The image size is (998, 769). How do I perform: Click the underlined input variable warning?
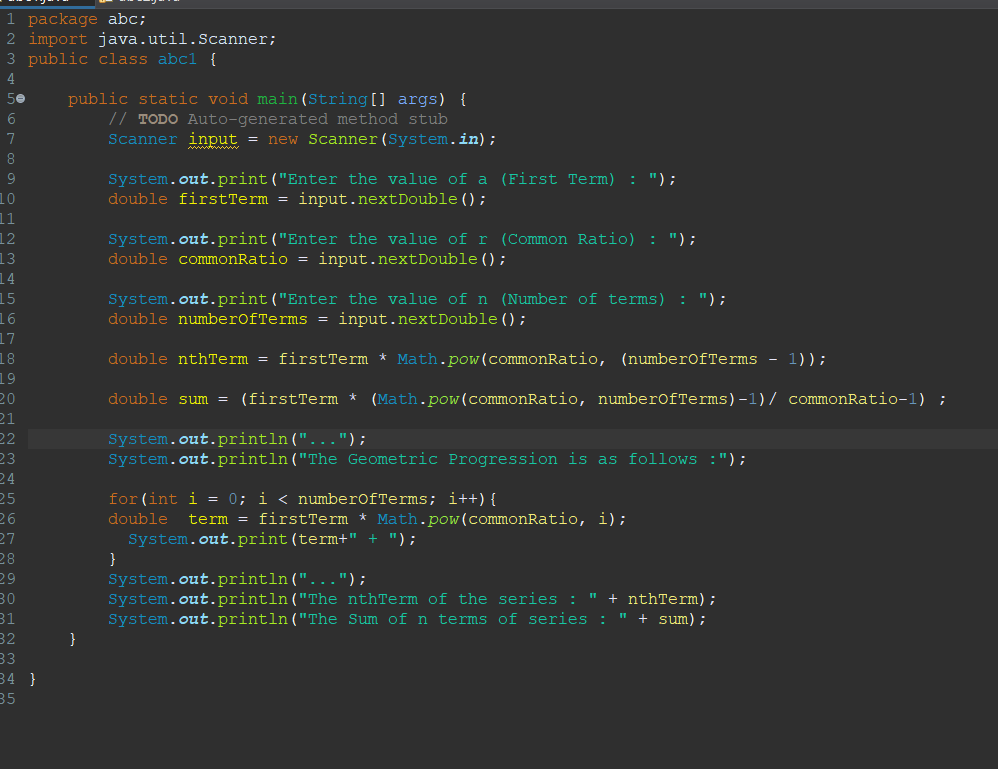[213, 139]
